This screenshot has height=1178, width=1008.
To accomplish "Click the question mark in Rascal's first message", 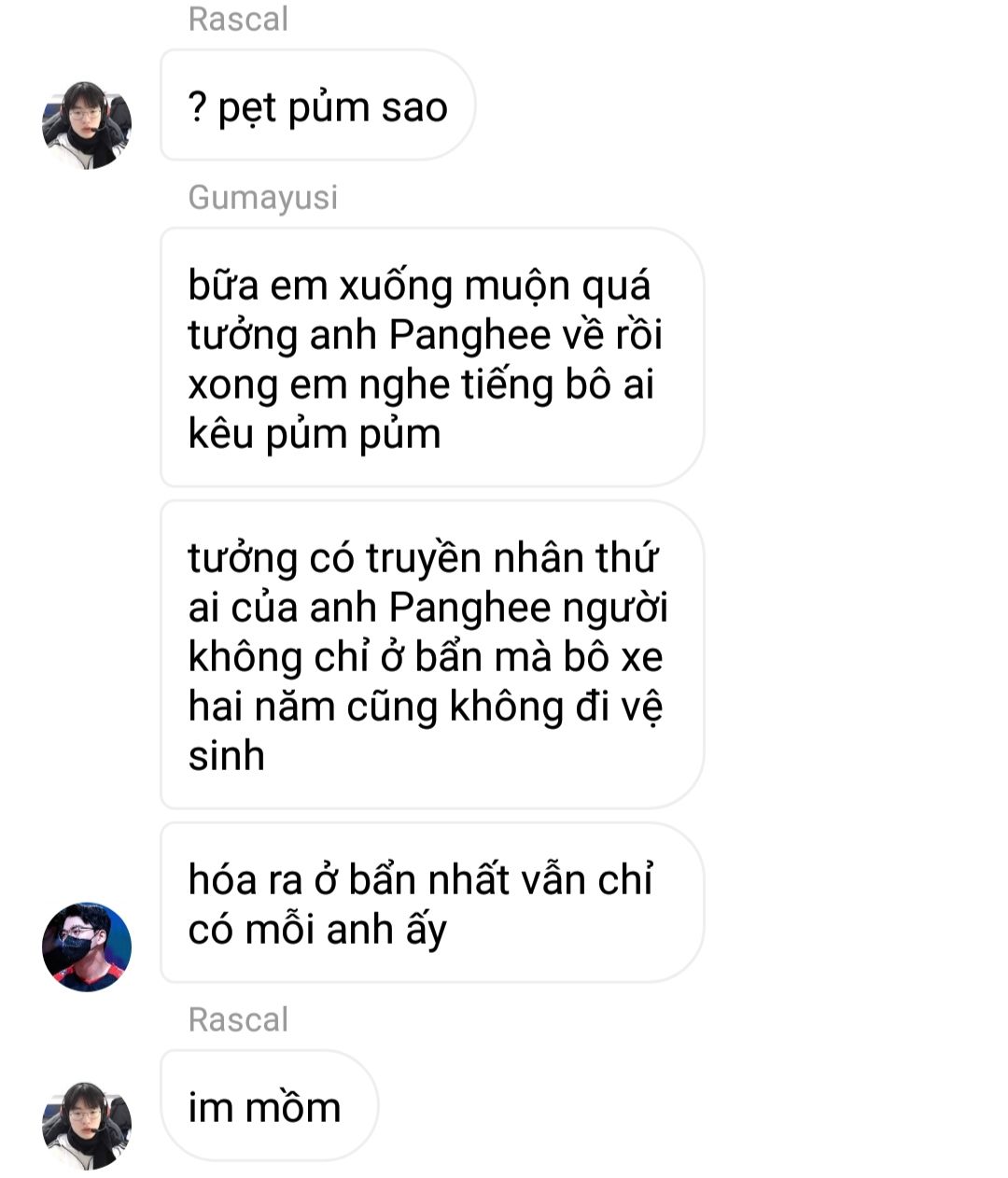I will point(197,108).
